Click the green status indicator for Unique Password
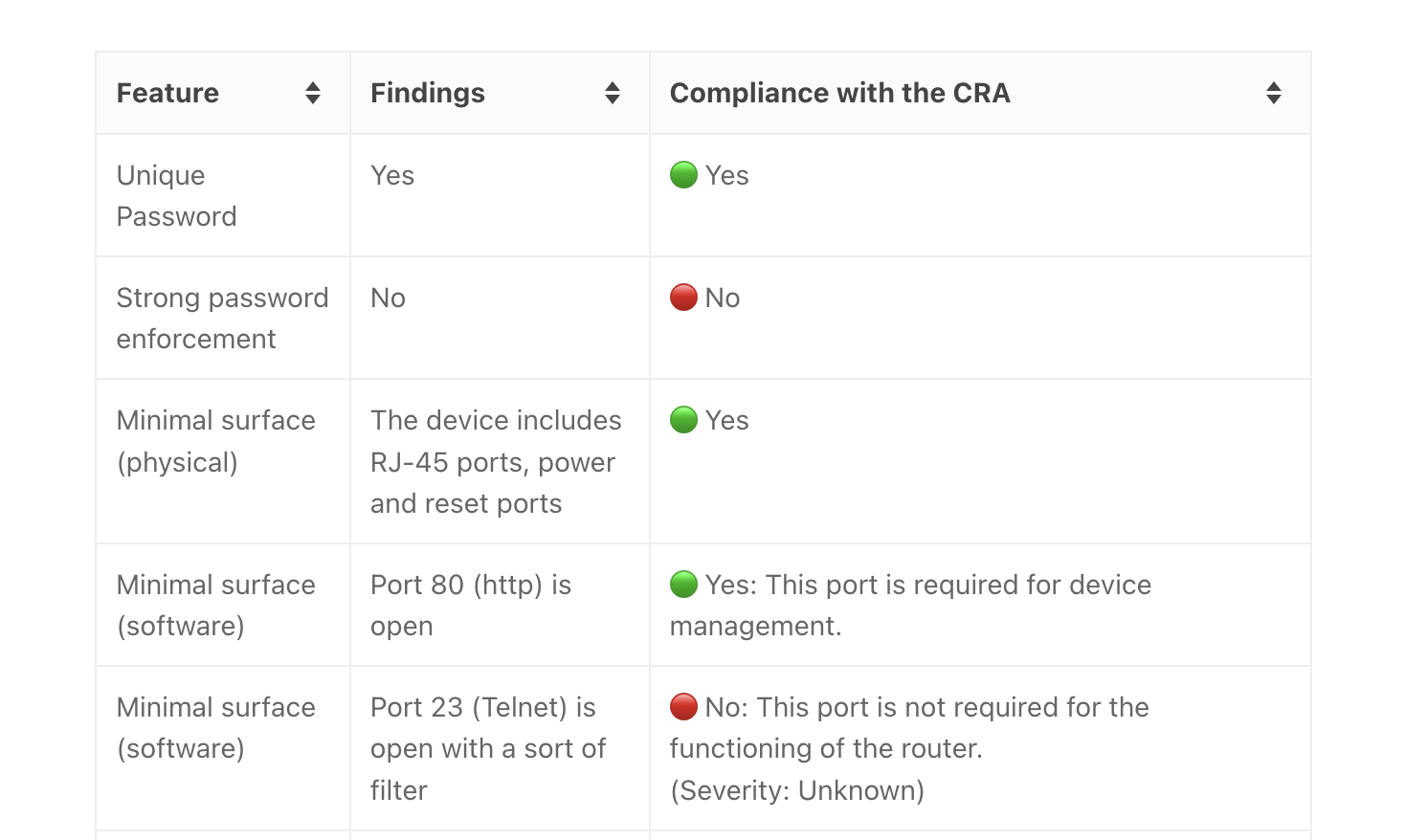The width and height of the screenshot is (1405, 840). point(683,174)
